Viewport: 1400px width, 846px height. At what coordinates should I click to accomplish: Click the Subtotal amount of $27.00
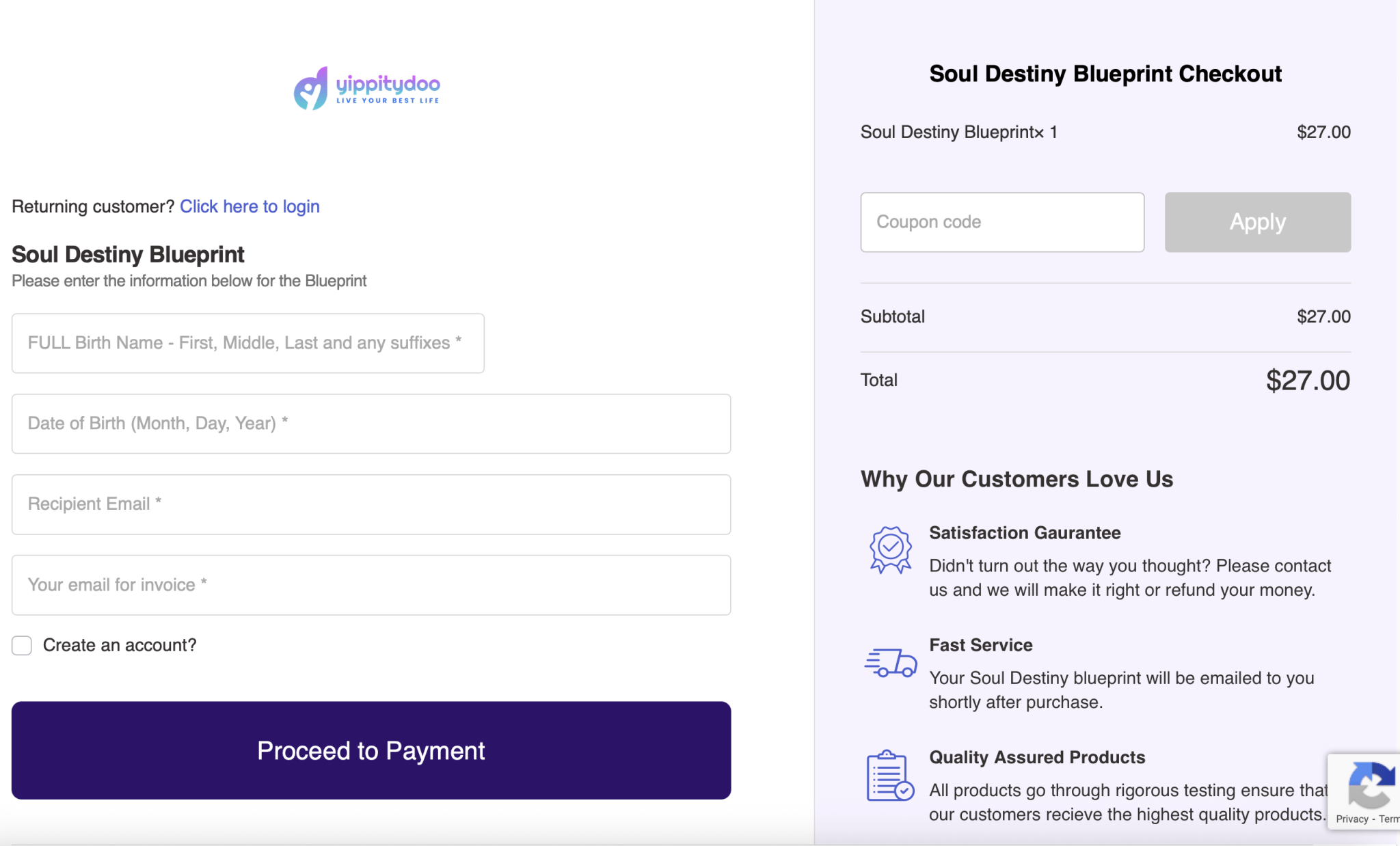click(x=1323, y=316)
